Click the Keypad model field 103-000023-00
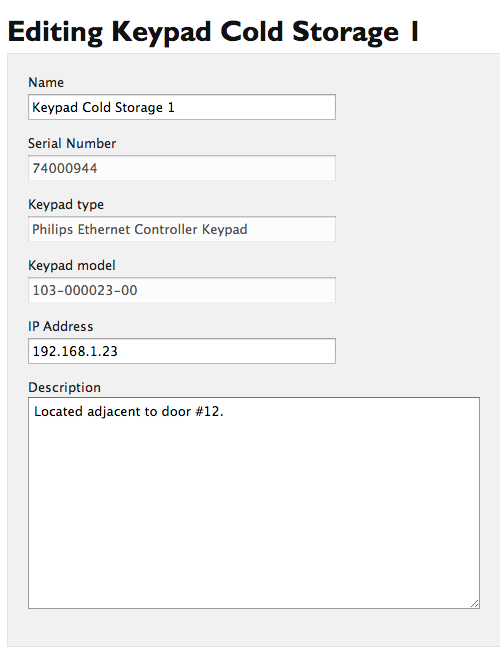This screenshot has width=500, height=652. [182, 290]
